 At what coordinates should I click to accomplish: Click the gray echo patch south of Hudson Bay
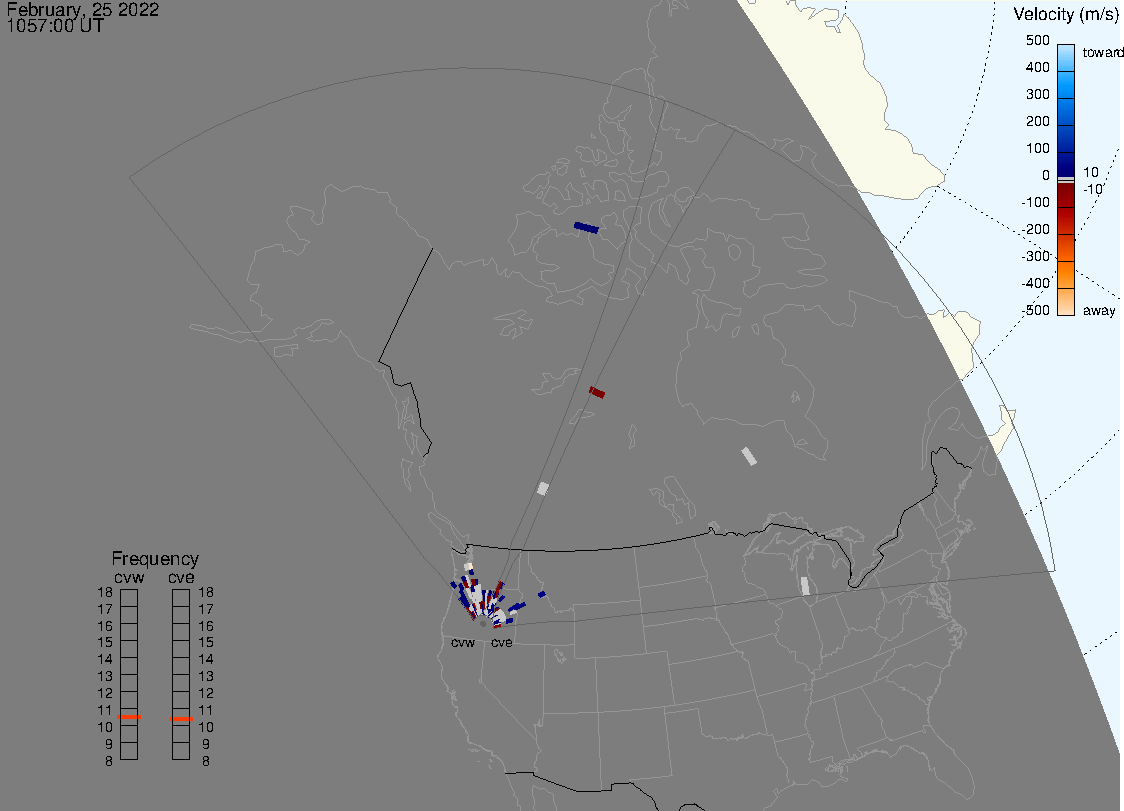pyautogui.click(x=748, y=456)
